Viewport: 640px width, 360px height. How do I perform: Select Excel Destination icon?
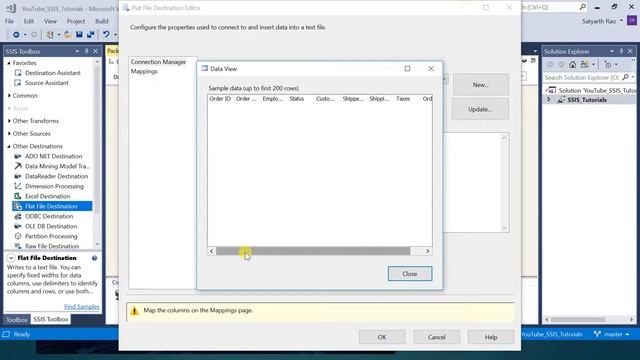click(18, 196)
